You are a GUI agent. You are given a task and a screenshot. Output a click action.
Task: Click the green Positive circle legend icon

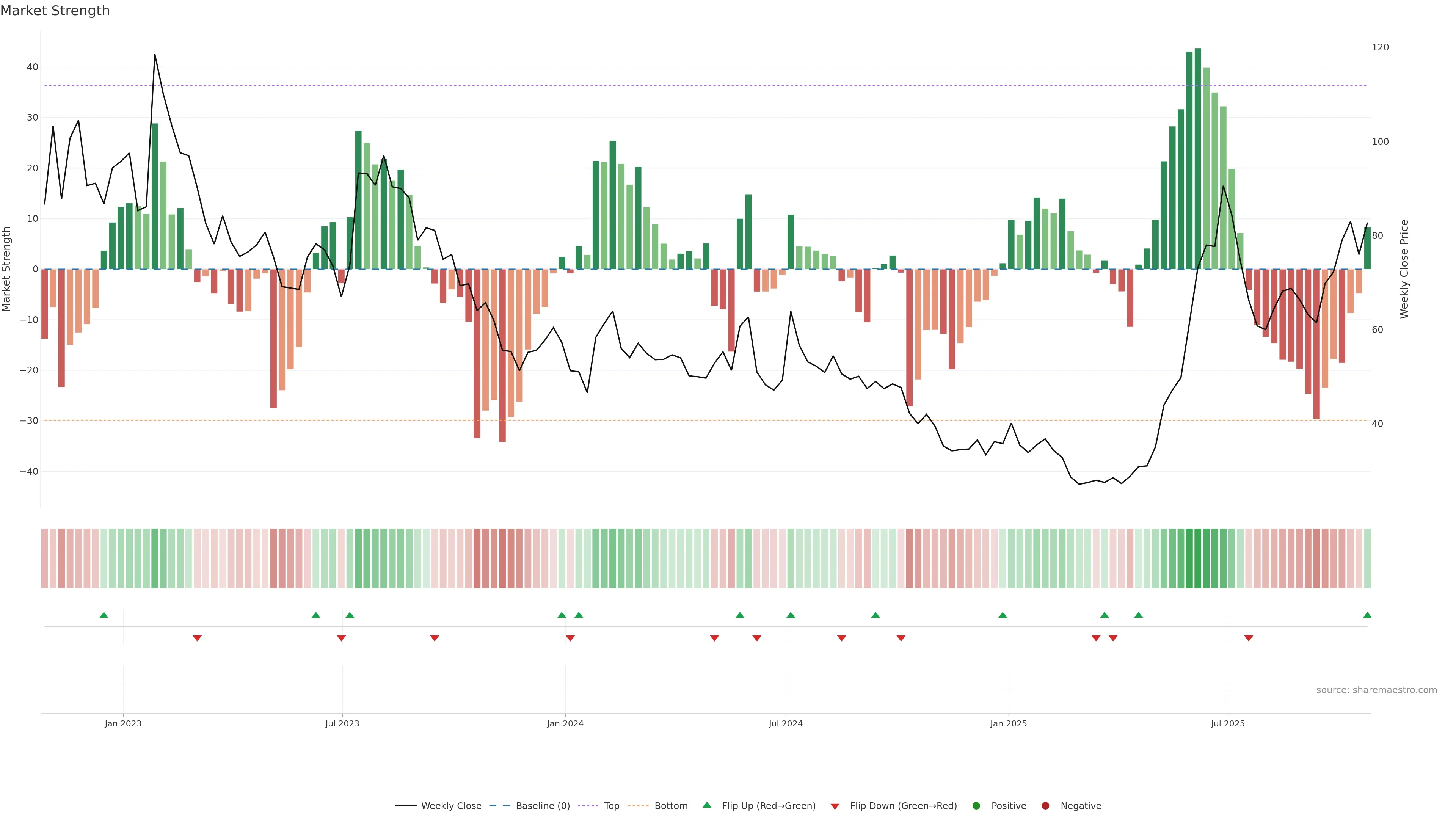pos(976,805)
